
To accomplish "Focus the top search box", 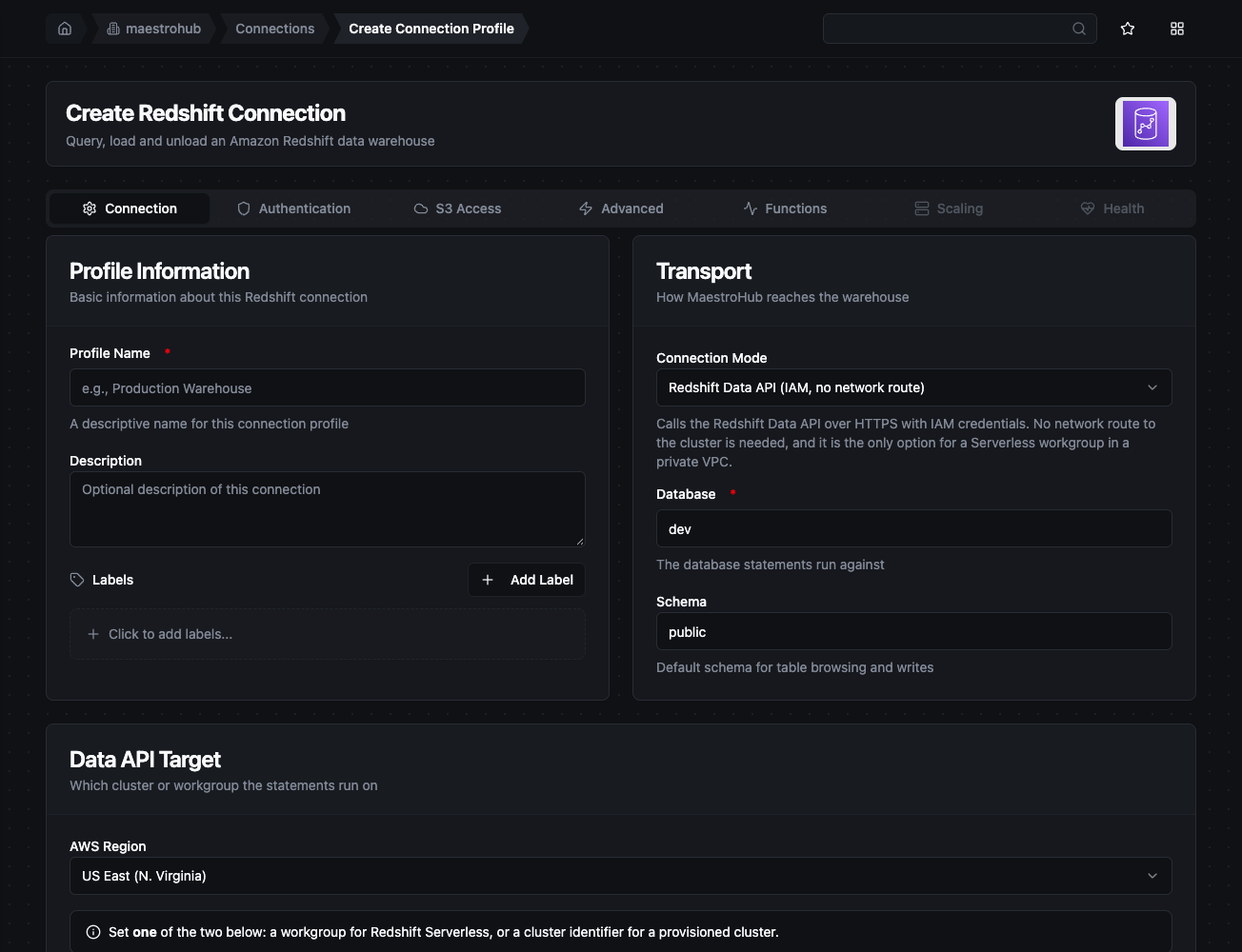I will [x=960, y=29].
